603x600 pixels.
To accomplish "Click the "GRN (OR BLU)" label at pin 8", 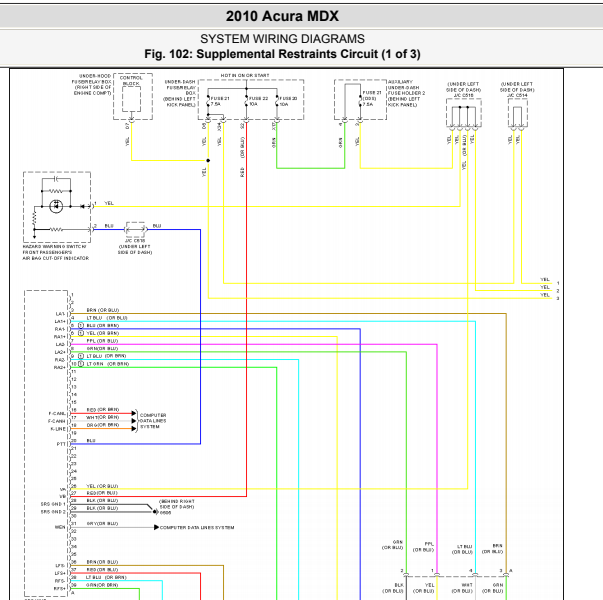I will (102, 348).
